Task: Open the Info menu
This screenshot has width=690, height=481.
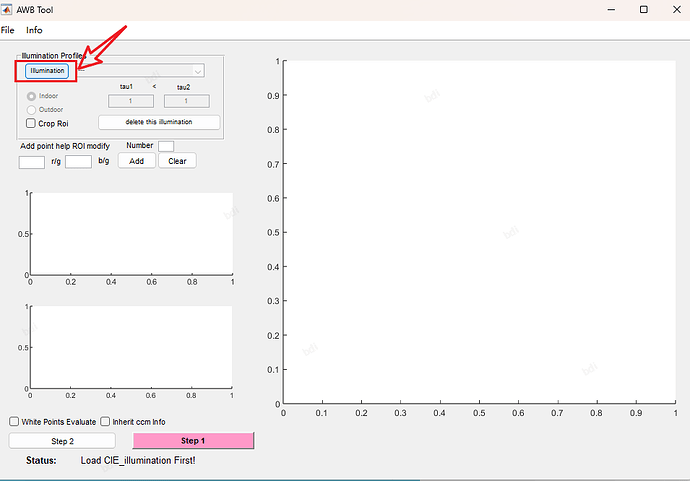Action: pos(34,30)
